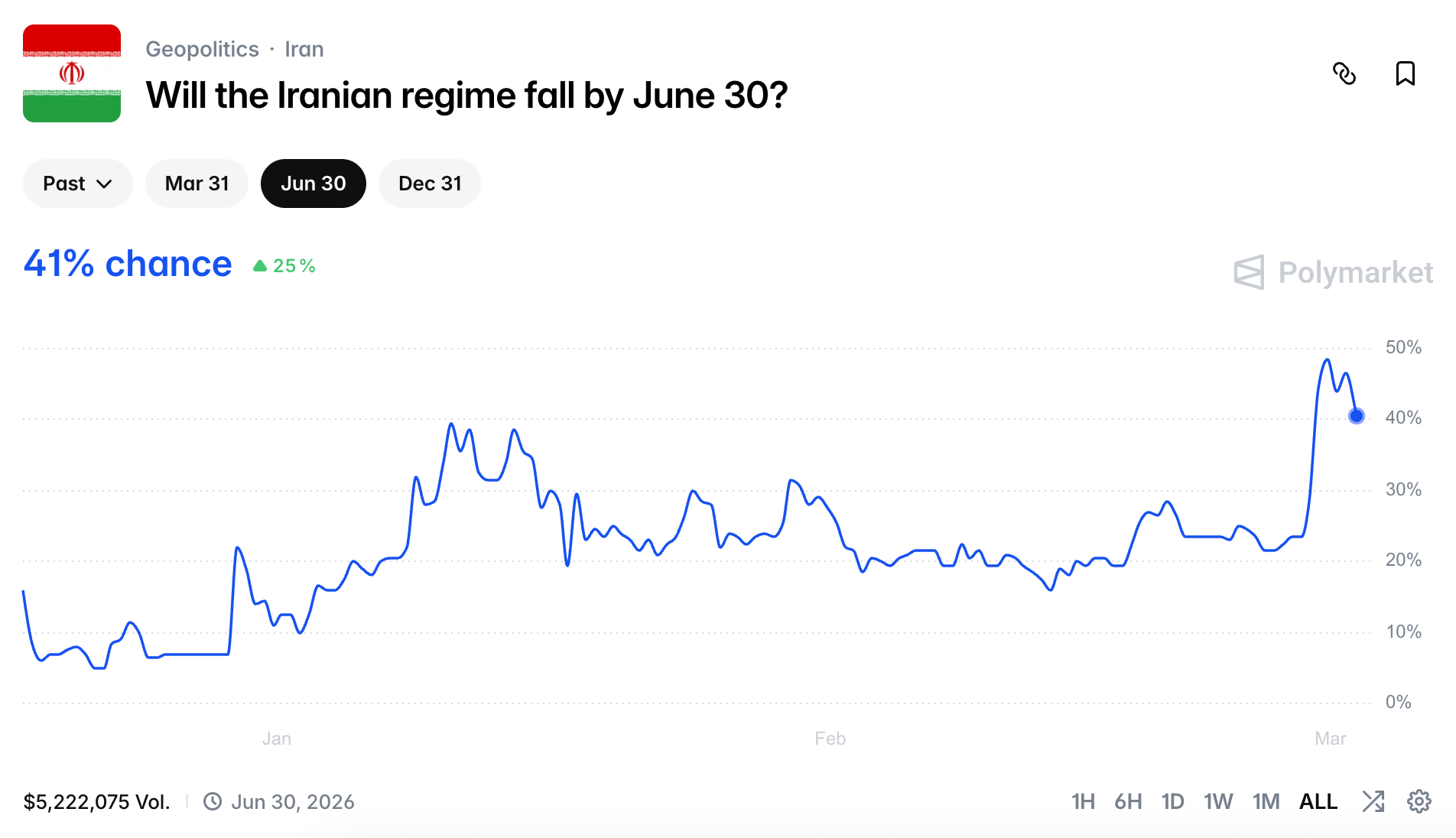Set chart range to 6H
1456x838 pixels.
1128,801
